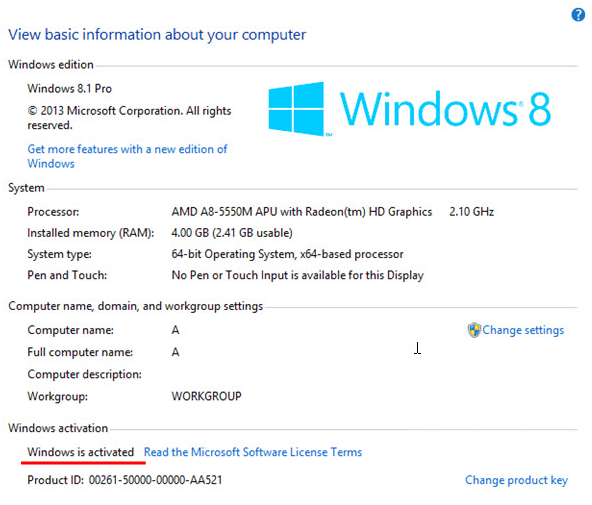Select the 4.00 GB (2.41 GB usable) value
Viewport: 592px width, 505px height.
click(x=232, y=233)
